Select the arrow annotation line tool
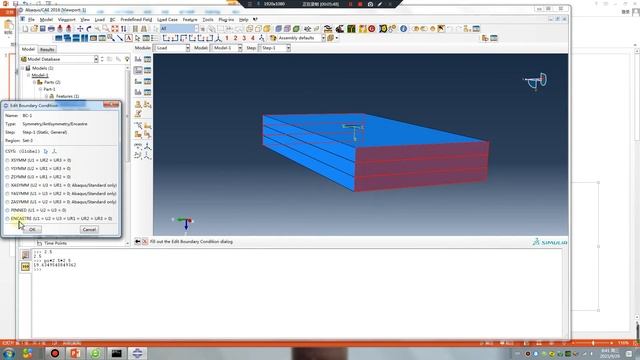Image resolution: width=640 pixels, height=360 pixels. coord(120,38)
